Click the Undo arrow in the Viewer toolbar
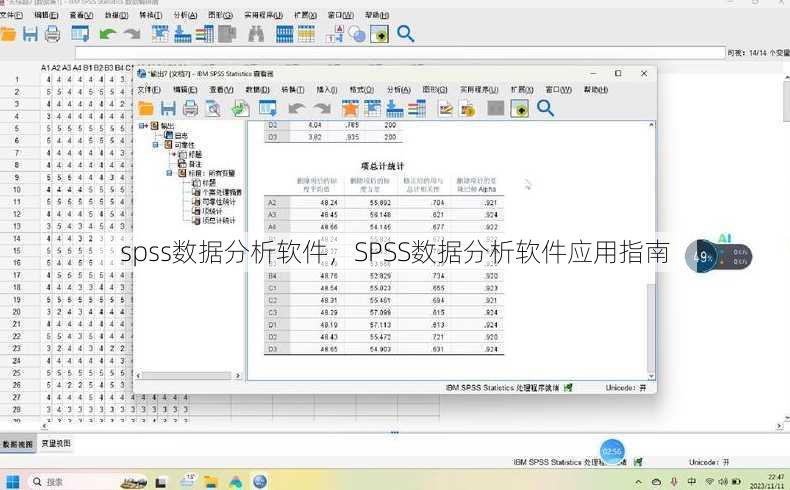 click(x=297, y=108)
